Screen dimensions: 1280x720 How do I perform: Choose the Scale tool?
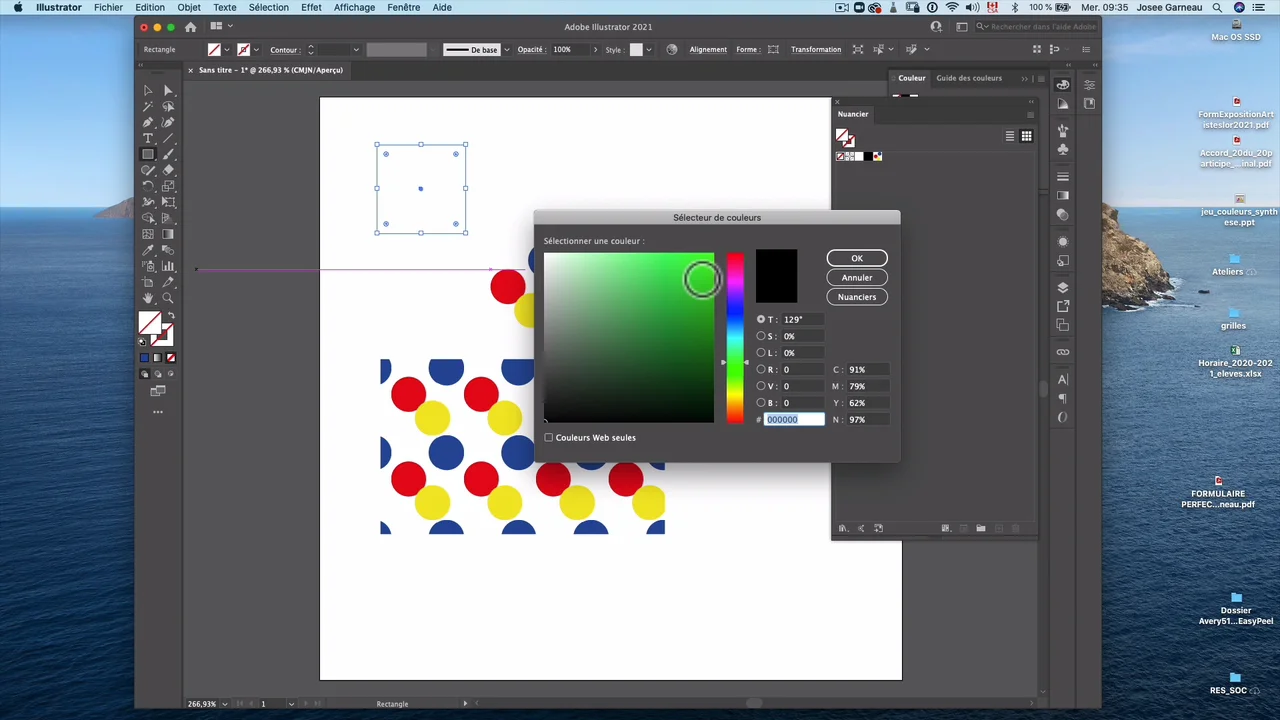click(x=168, y=186)
